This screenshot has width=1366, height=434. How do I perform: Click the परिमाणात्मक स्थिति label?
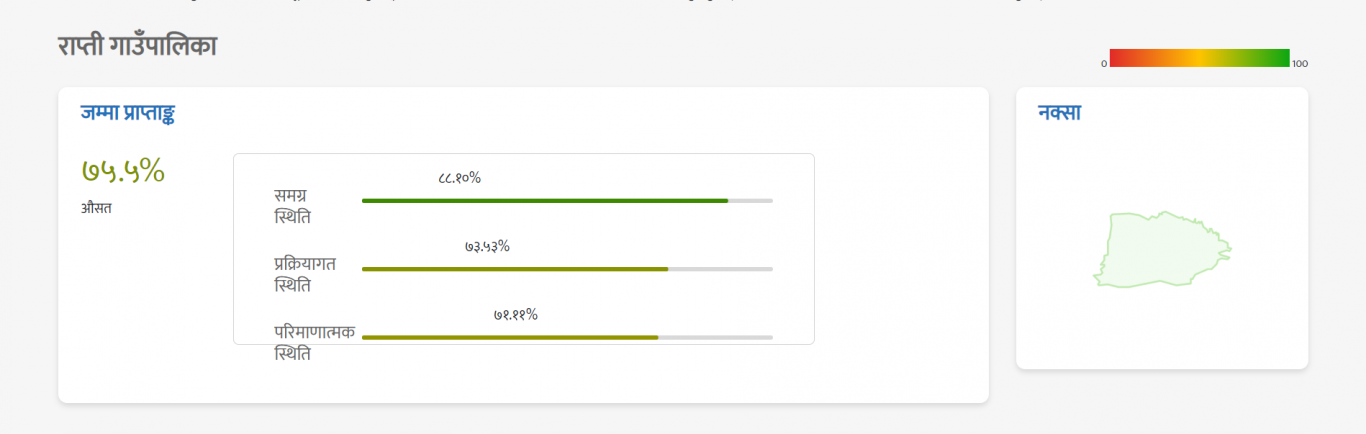pyautogui.click(x=314, y=342)
